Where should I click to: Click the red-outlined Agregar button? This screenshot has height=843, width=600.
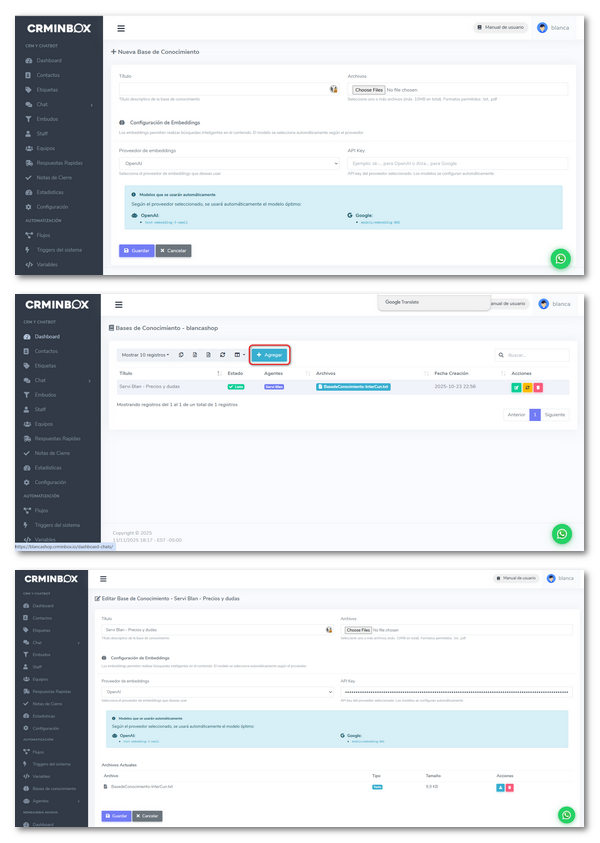[269, 355]
